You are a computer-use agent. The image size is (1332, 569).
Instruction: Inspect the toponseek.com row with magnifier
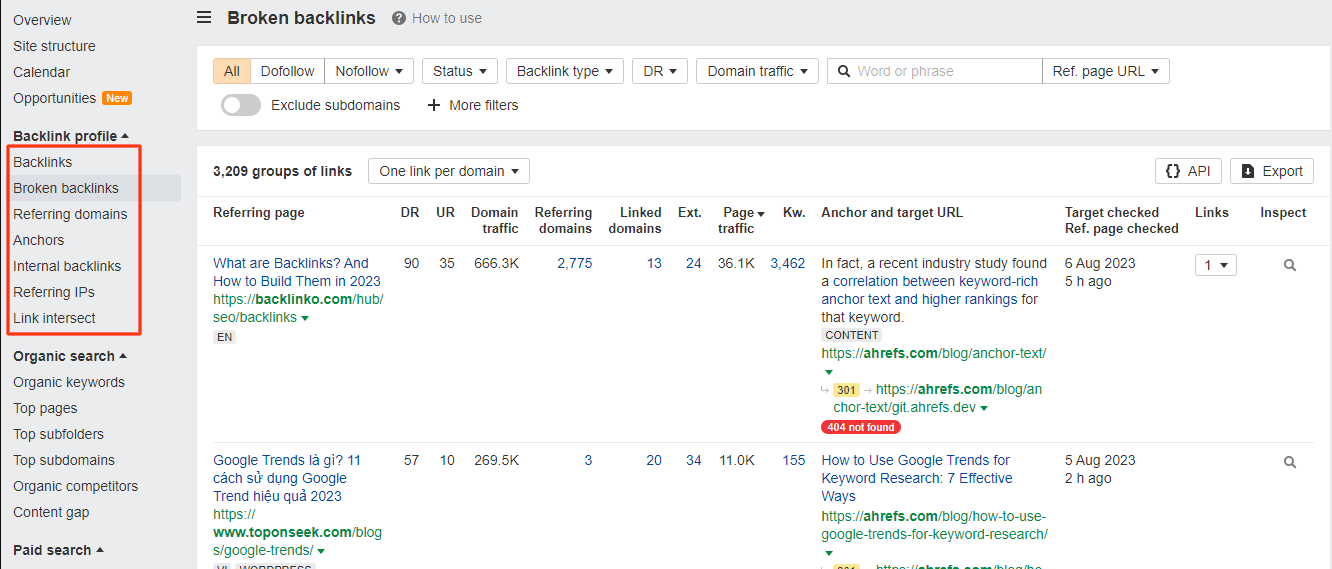tap(1290, 462)
